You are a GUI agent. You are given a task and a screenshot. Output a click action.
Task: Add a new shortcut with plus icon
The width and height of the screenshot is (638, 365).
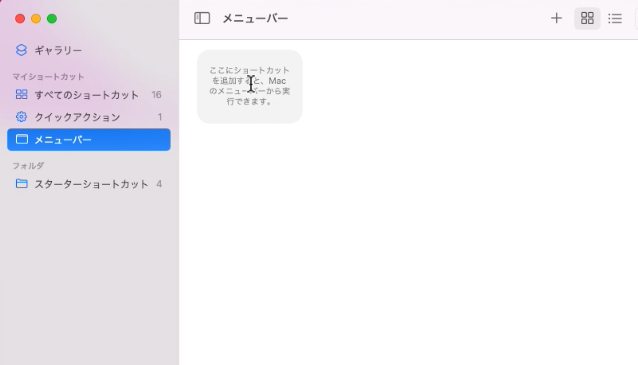point(556,18)
